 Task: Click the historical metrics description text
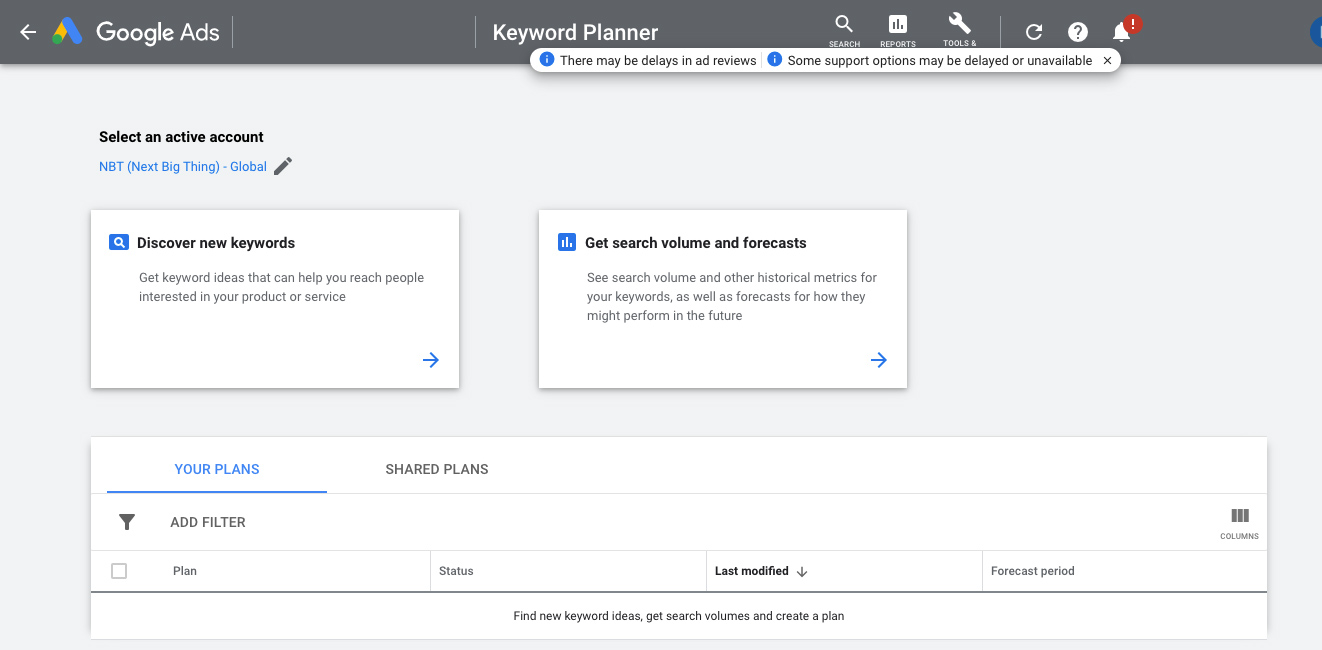(732, 296)
